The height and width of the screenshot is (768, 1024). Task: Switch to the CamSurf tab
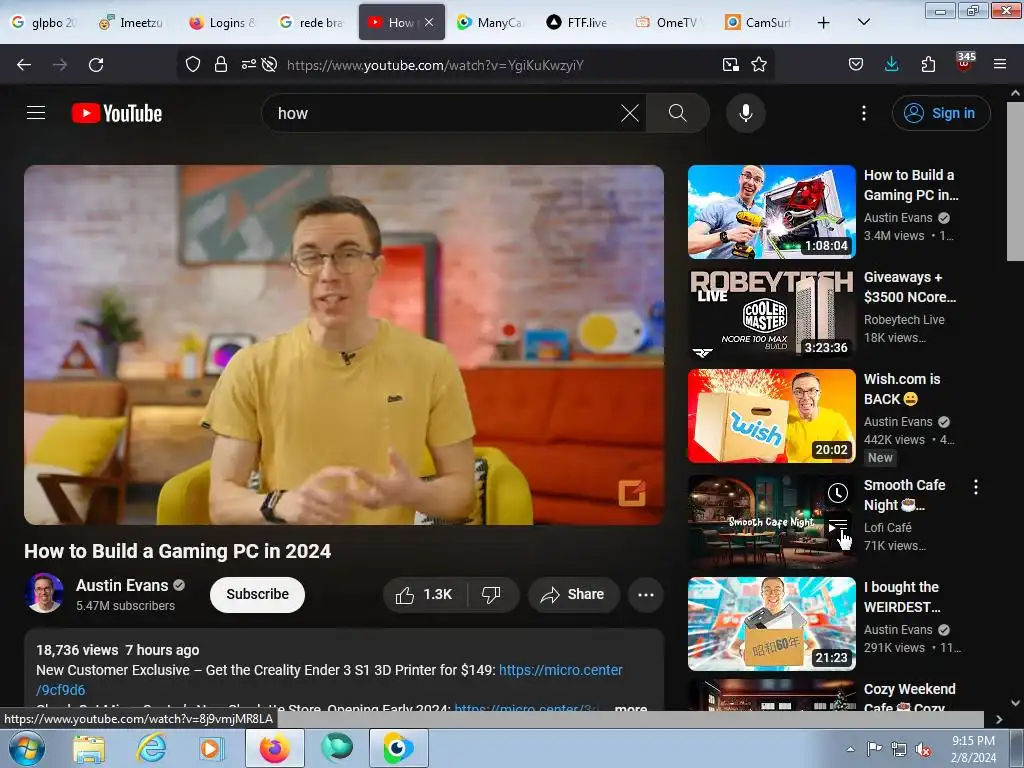coord(758,22)
